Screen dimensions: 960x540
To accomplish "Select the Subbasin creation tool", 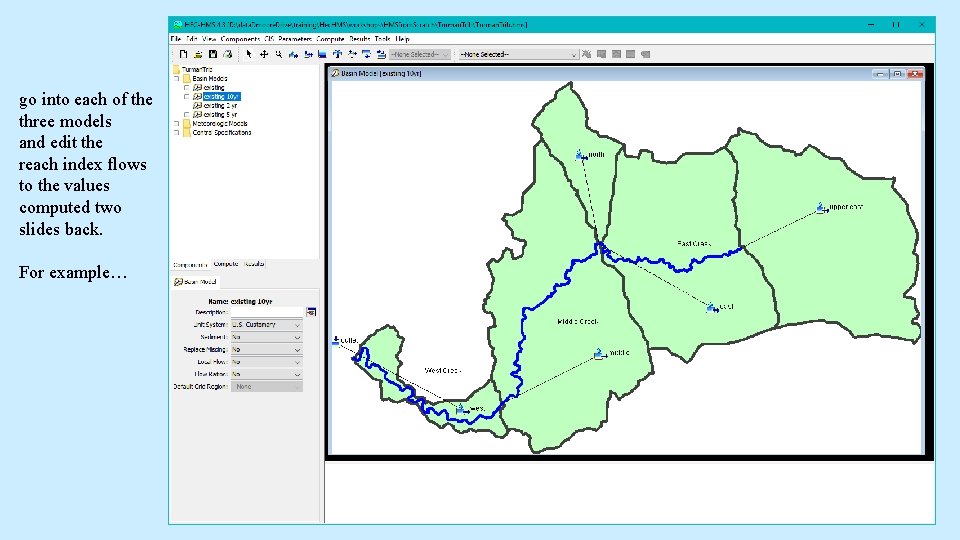I will [293, 54].
